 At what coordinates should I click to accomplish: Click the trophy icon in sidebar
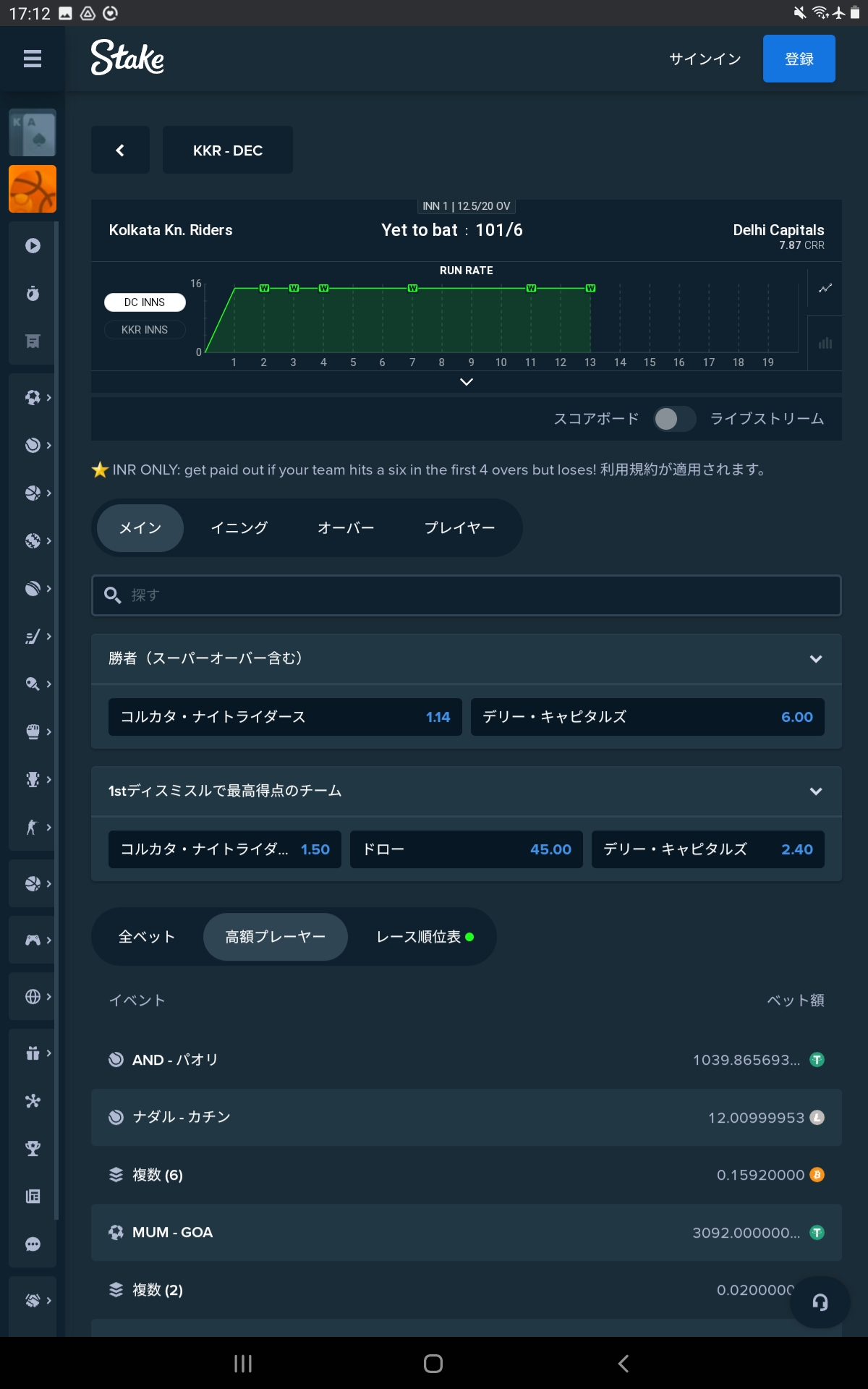pos(33,1149)
